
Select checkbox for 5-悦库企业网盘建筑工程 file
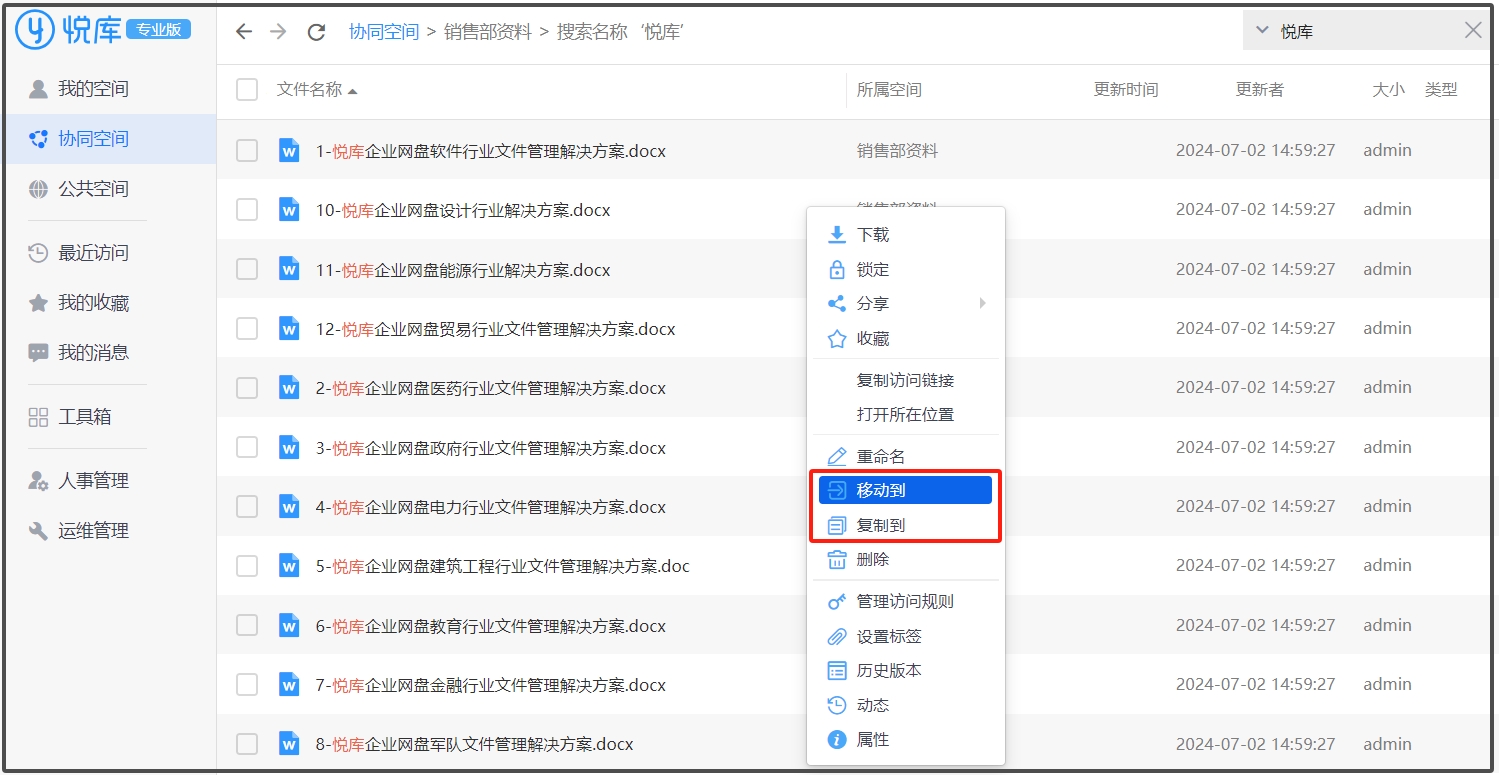[247, 566]
